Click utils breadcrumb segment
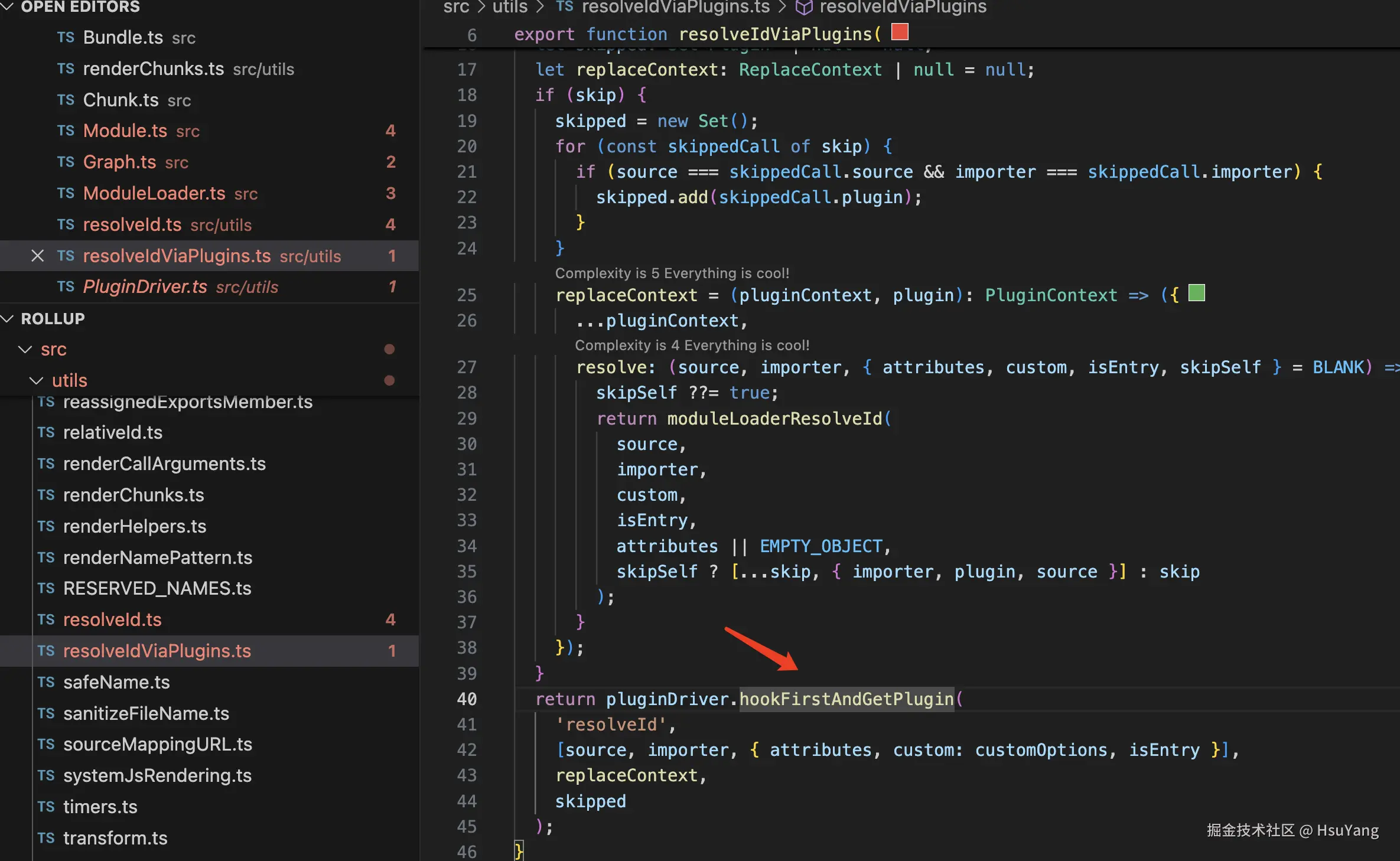This screenshot has height=861, width=1400. (510, 7)
